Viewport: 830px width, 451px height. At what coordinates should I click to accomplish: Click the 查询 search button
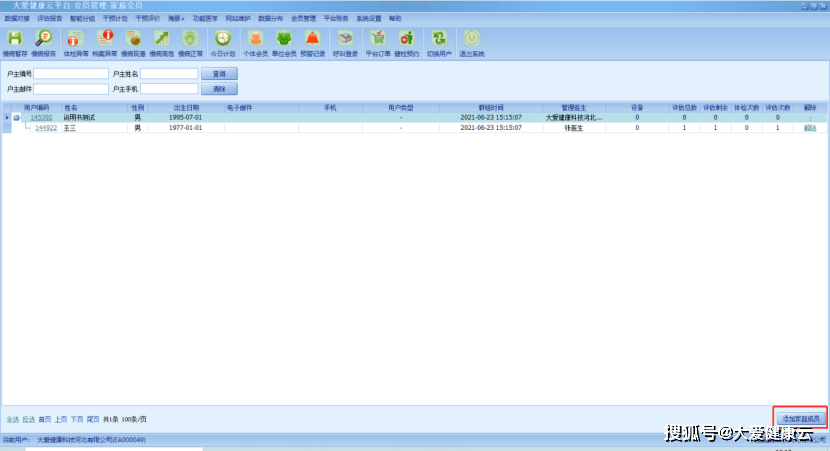point(219,73)
